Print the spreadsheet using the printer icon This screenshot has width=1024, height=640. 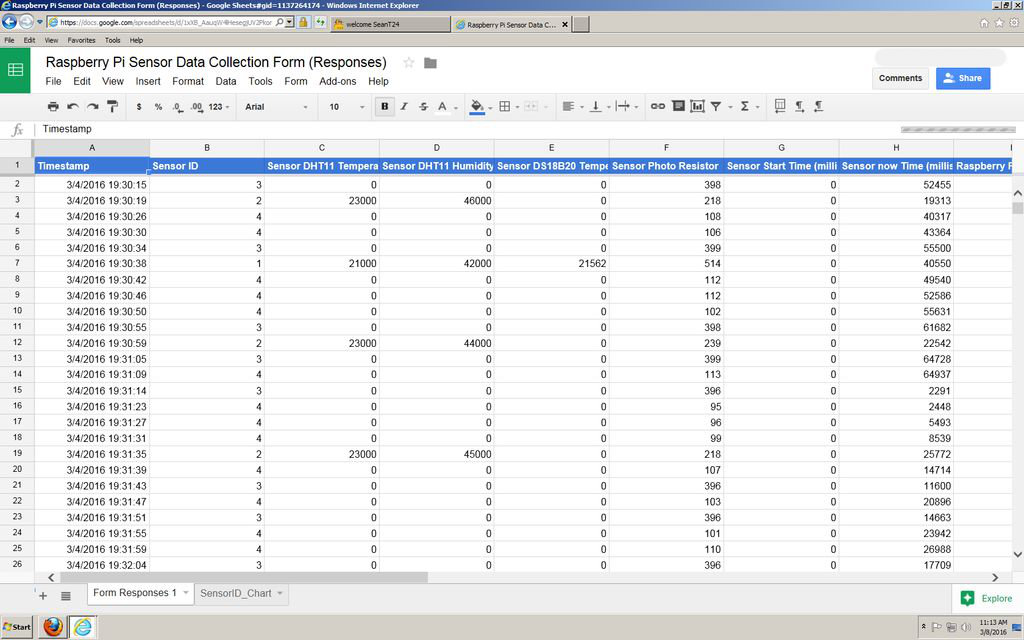pyautogui.click(x=54, y=106)
